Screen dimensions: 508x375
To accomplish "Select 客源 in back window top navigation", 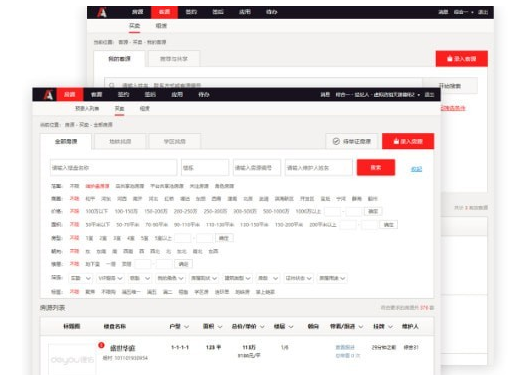I will 164,12.
